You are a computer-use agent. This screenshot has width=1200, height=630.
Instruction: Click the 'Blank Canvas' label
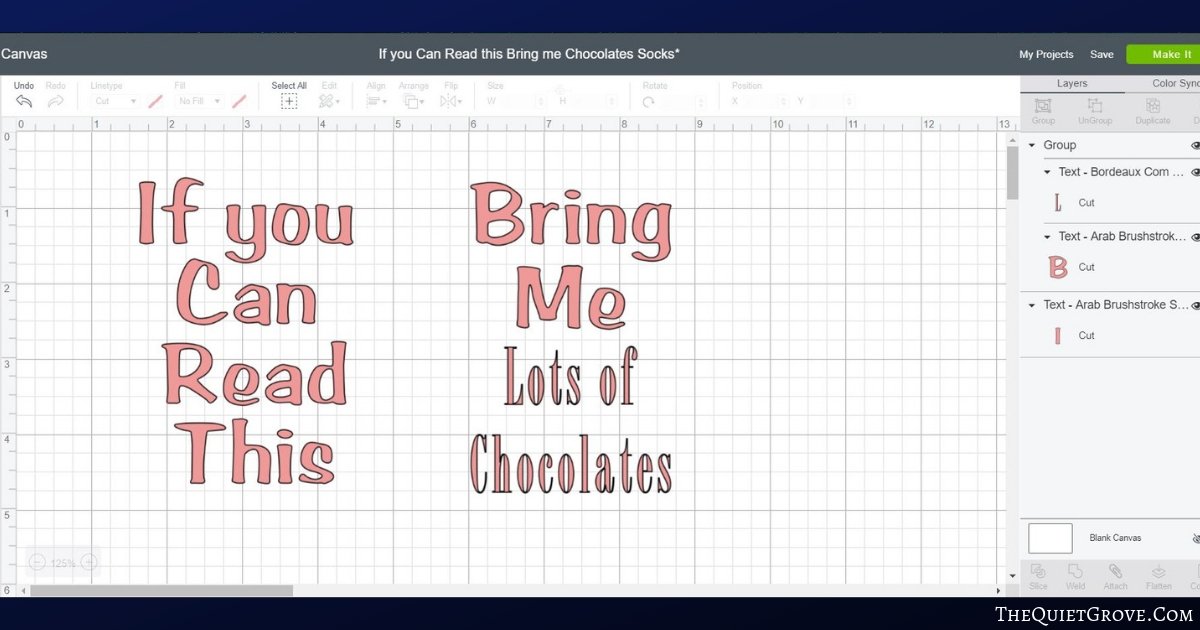(1115, 538)
